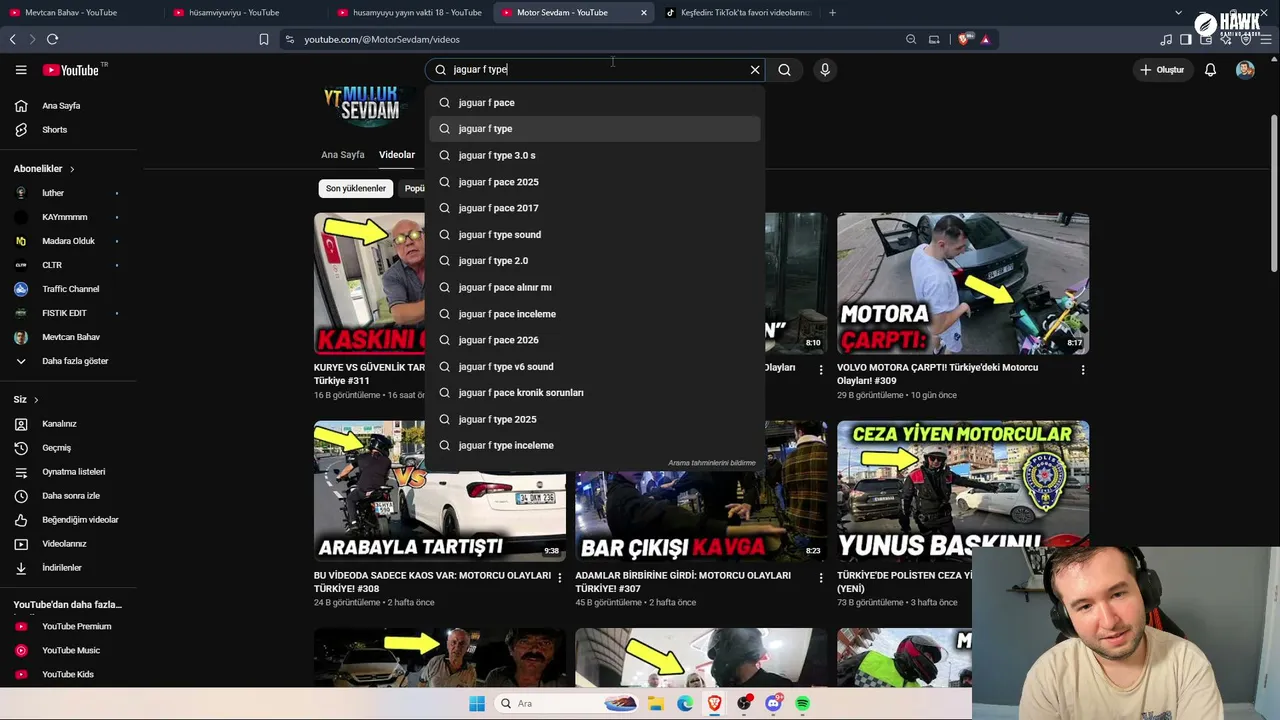
Task: Open the VOLVO MOTORA ÇARPTI video thumbnail
Action: [963, 283]
